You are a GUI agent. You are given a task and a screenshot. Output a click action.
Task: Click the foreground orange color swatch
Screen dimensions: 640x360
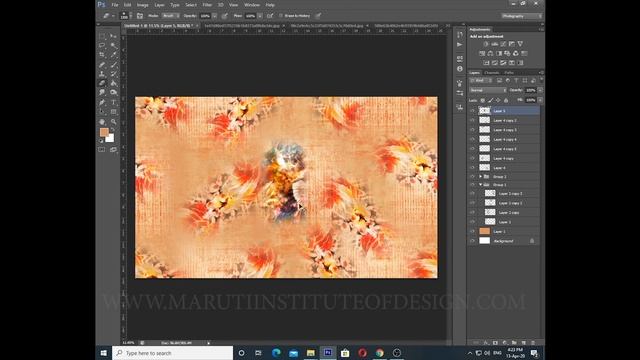click(104, 132)
